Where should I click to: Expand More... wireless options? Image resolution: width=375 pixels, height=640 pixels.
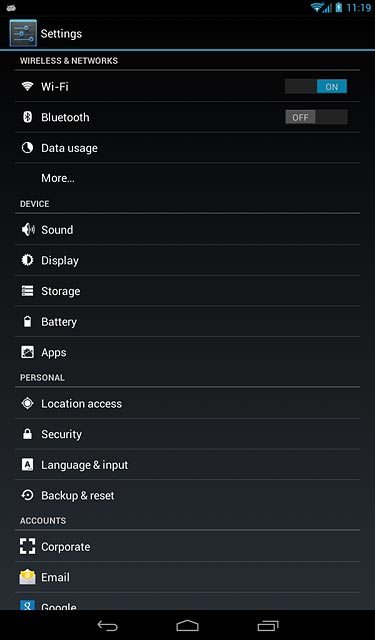(187, 178)
